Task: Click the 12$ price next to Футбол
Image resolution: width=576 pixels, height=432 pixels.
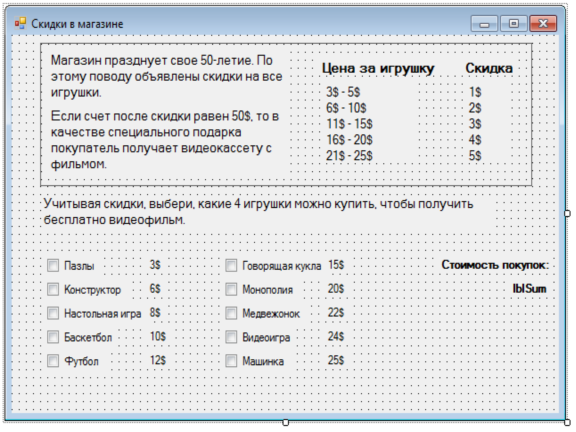Action: pyautogui.click(x=158, y=360)
